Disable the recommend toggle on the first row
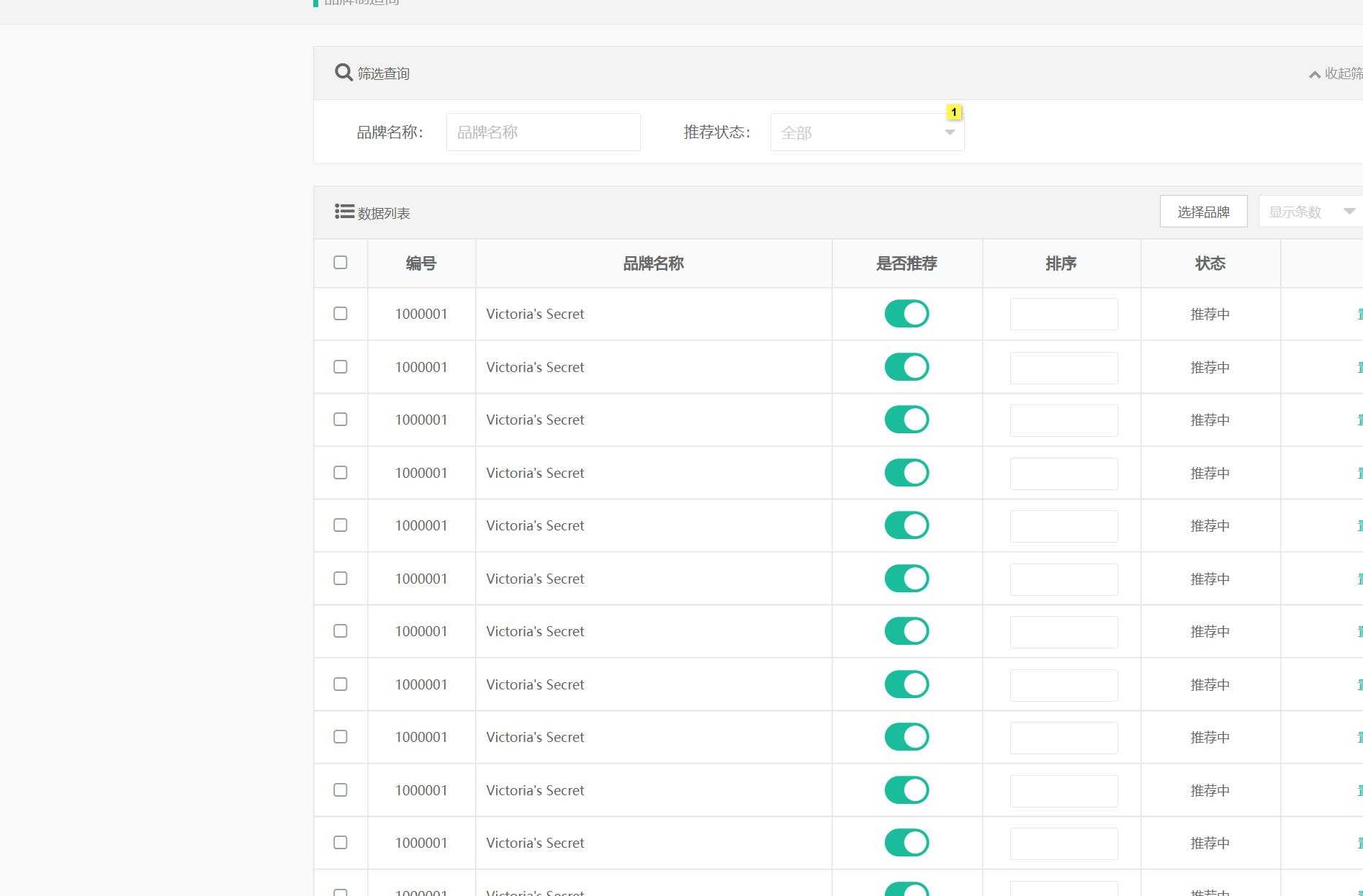This screenshot has width=1363, height=896. pyautogui.click(x=907, y=314)
